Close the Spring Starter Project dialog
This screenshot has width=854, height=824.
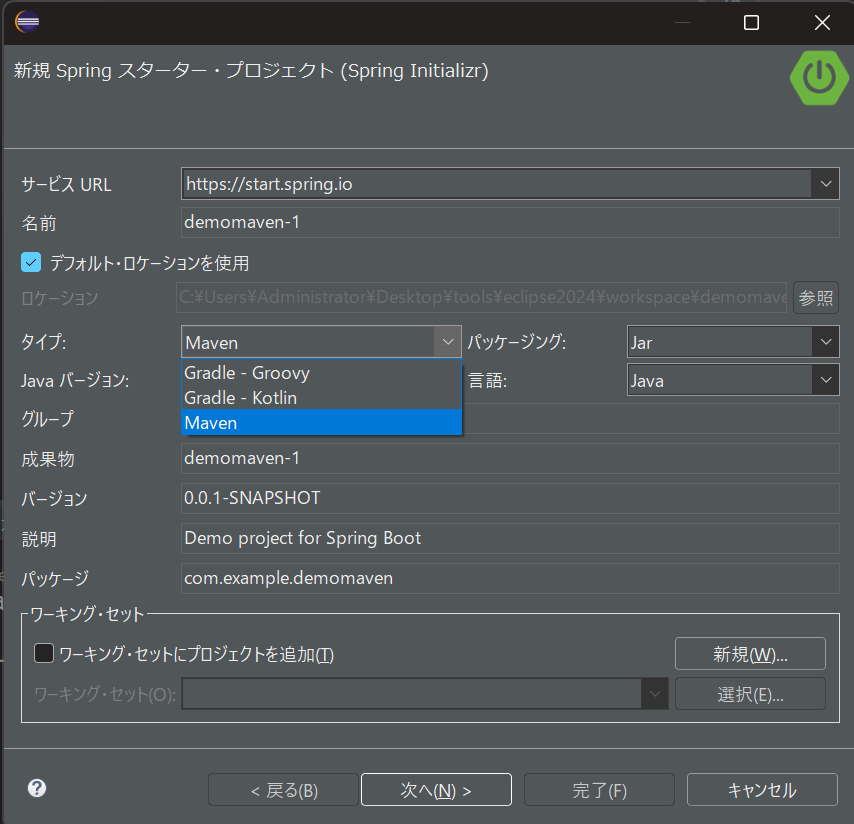pos(822,23)
